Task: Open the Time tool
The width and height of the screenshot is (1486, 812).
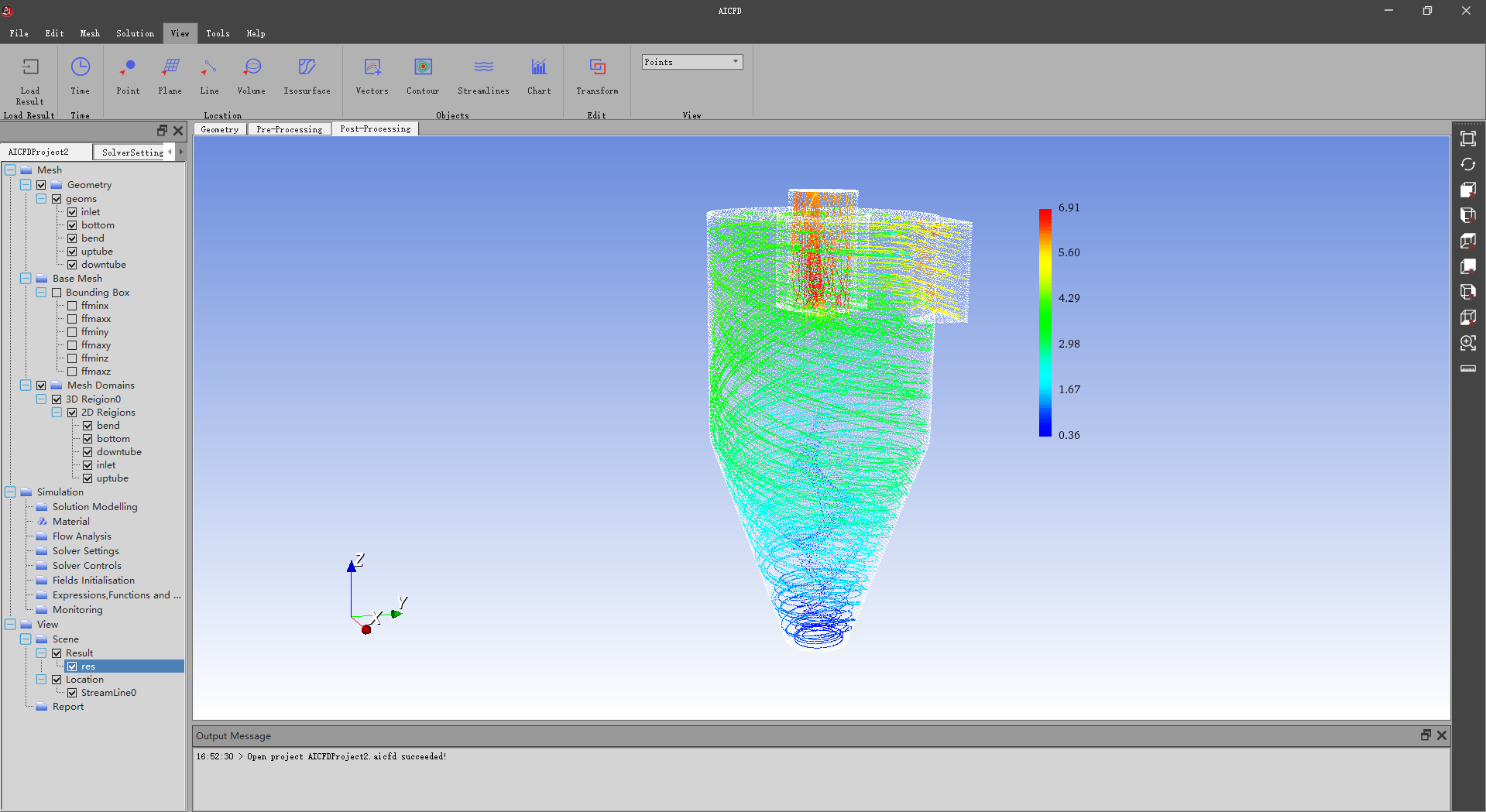Action: [x=80, y=67]
